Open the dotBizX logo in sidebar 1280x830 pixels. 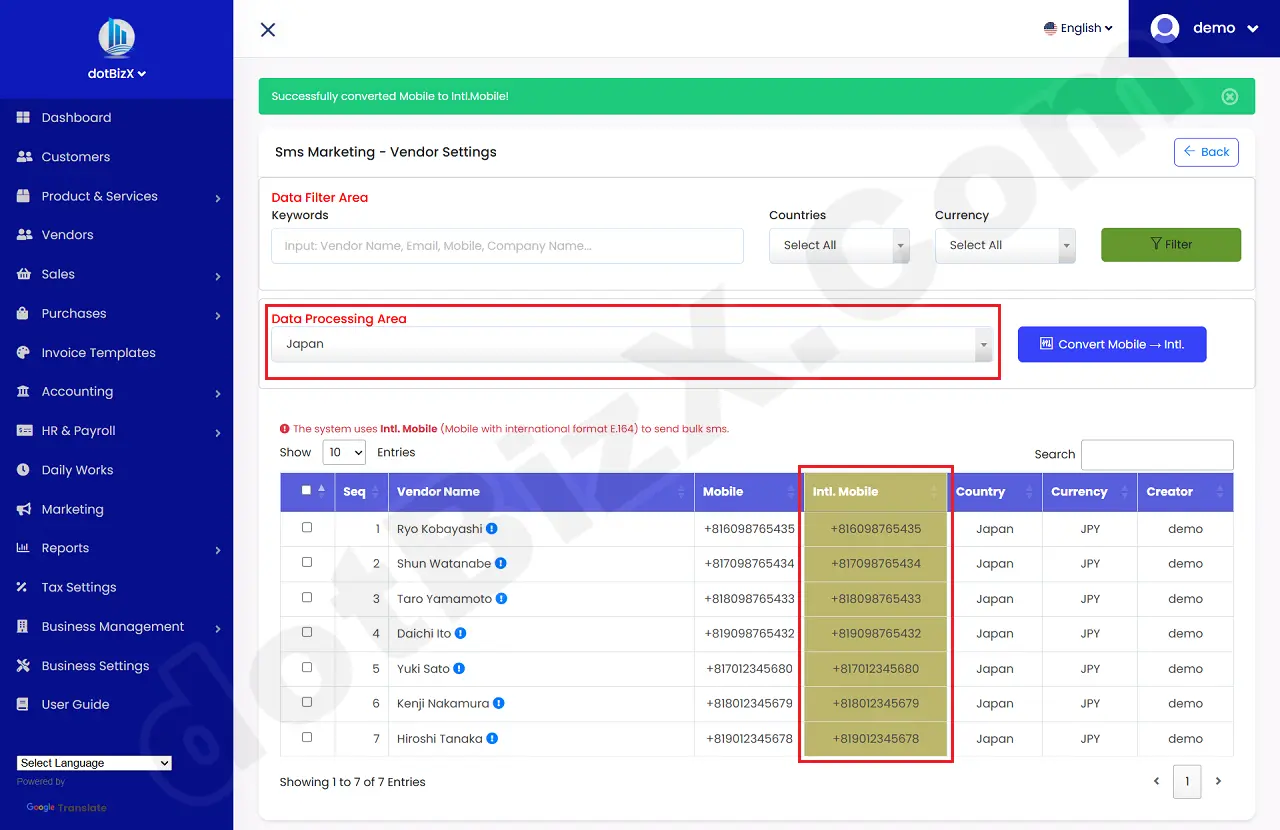(x=117, y=39)
